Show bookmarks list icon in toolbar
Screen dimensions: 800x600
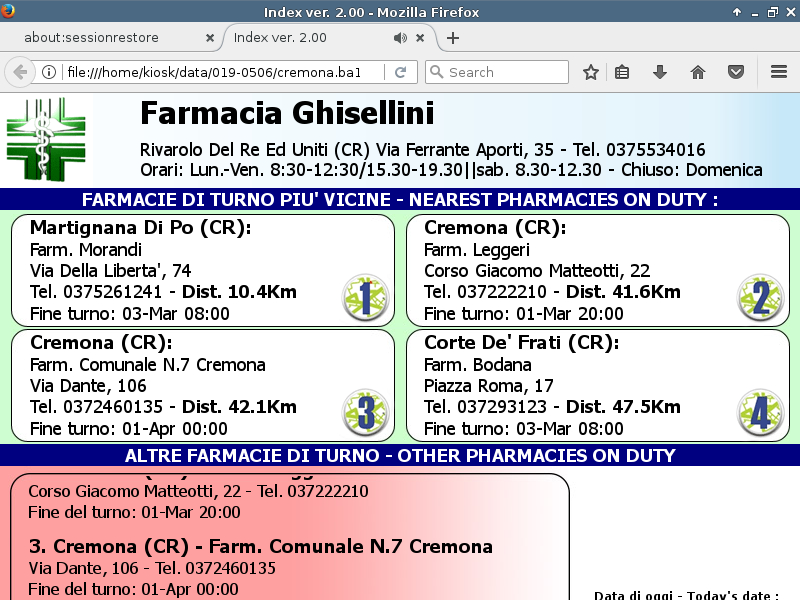[x=622, y=72]
